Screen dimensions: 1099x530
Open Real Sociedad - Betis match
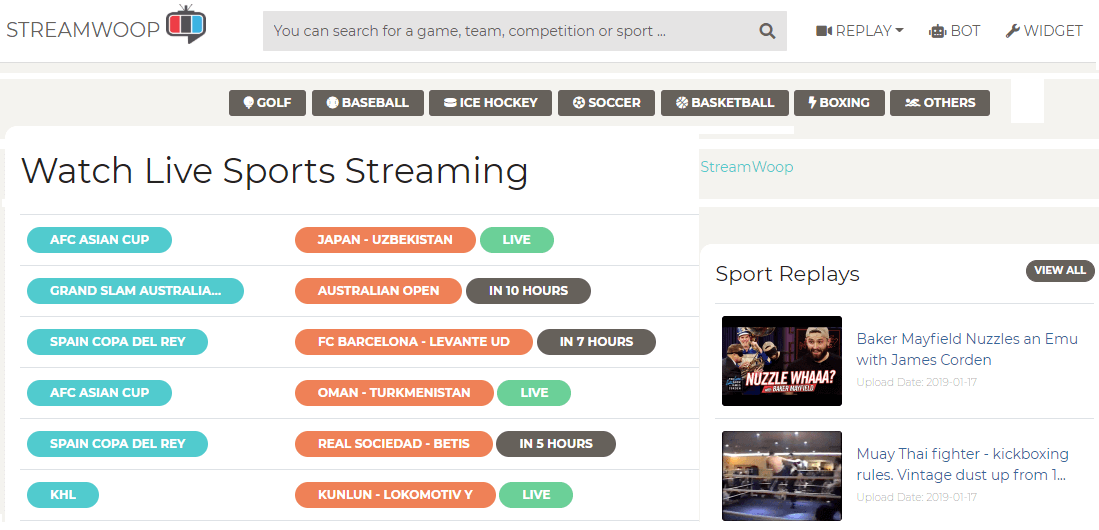click(394, 444)
